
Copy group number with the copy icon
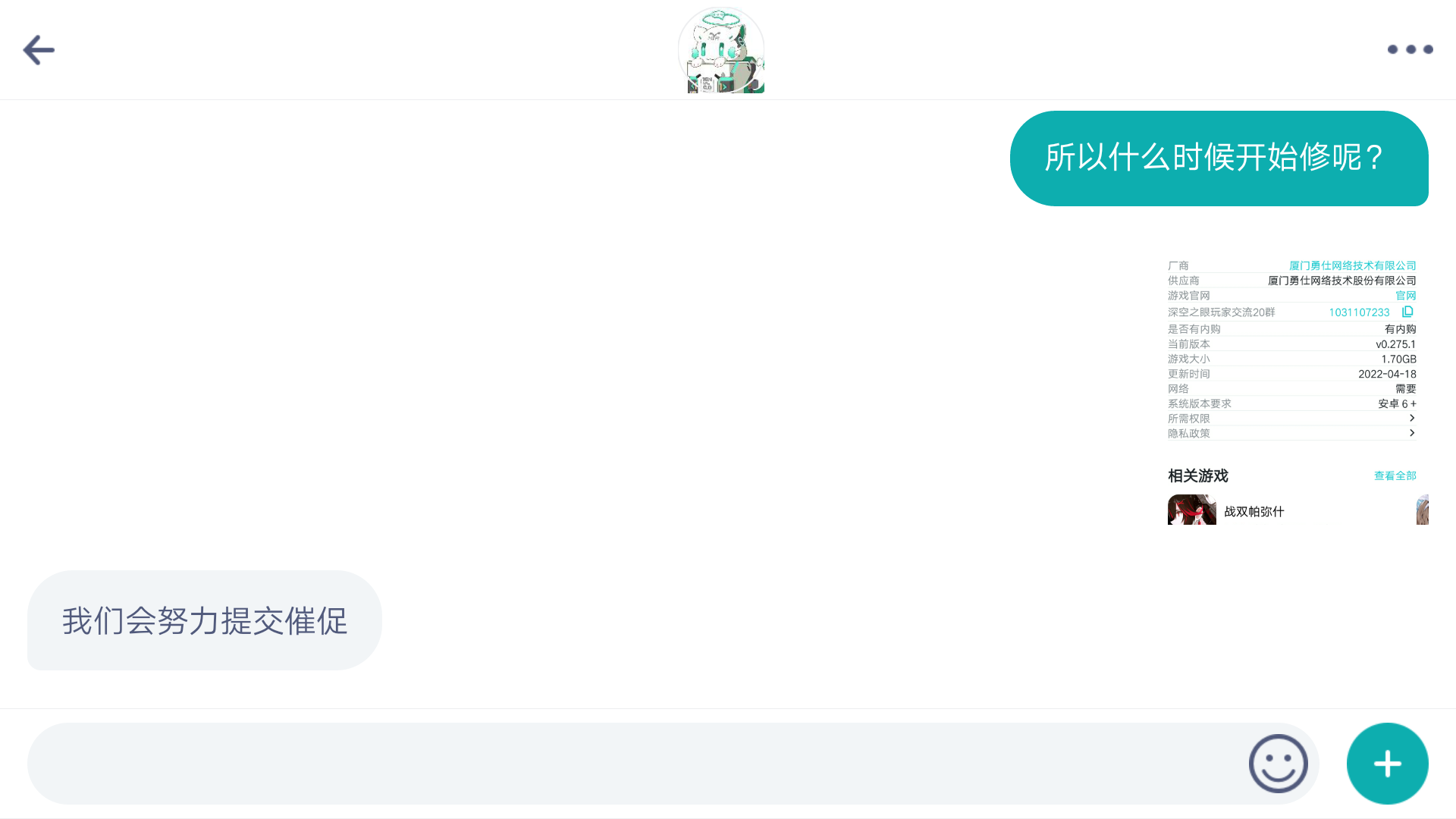click(x=1407, y=312)
